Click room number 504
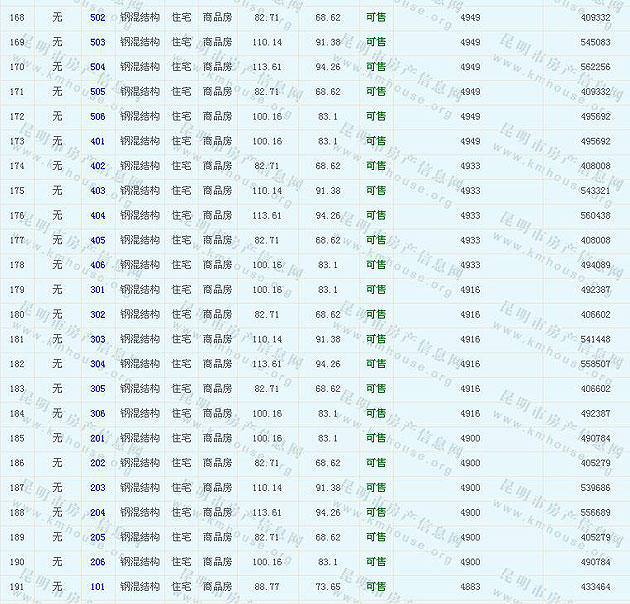This screenshot has height=604, width=630. coord(97,67)
